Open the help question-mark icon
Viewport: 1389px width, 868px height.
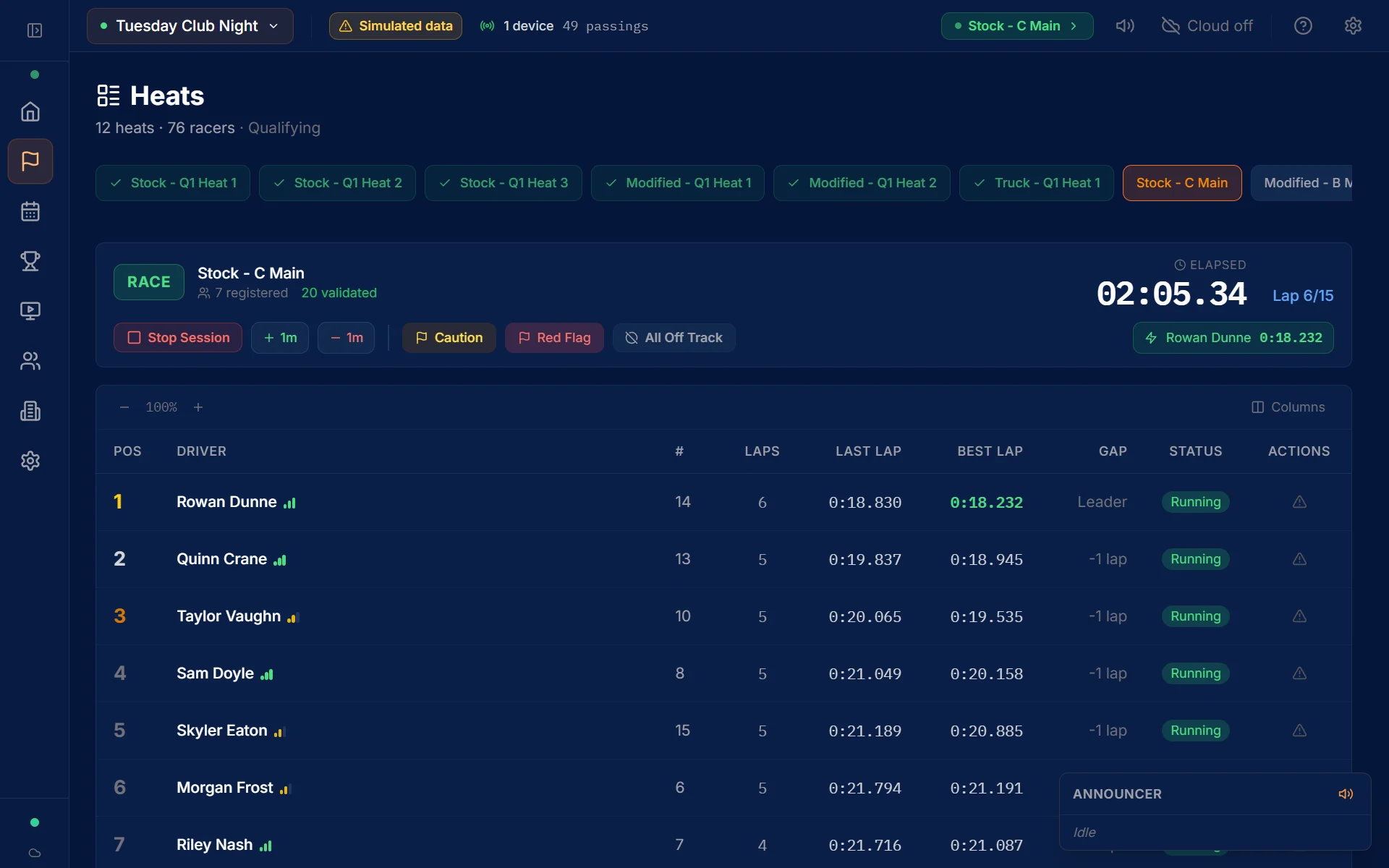click(1303, 26)
